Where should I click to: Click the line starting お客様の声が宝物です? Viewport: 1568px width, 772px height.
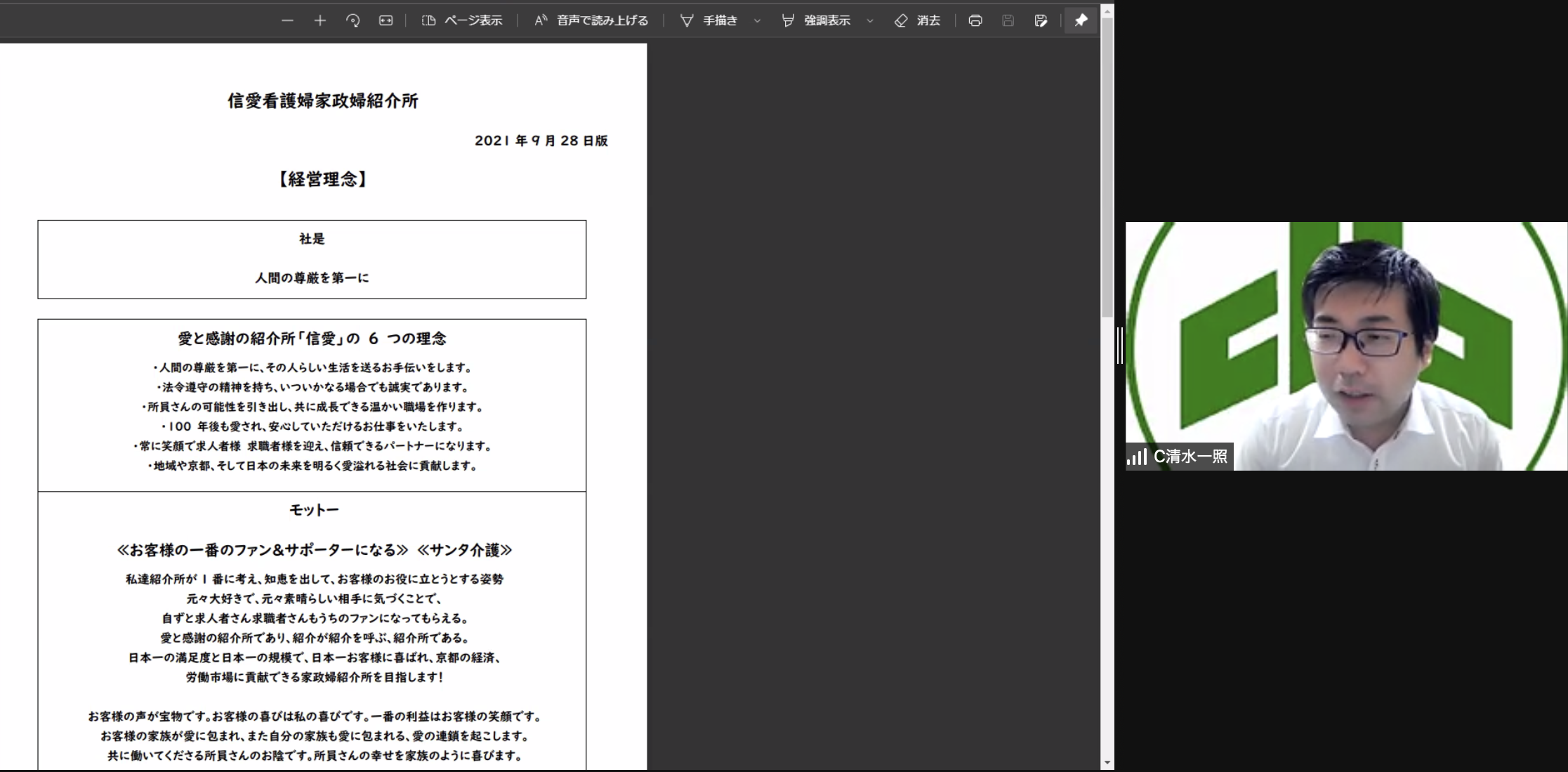315,717
